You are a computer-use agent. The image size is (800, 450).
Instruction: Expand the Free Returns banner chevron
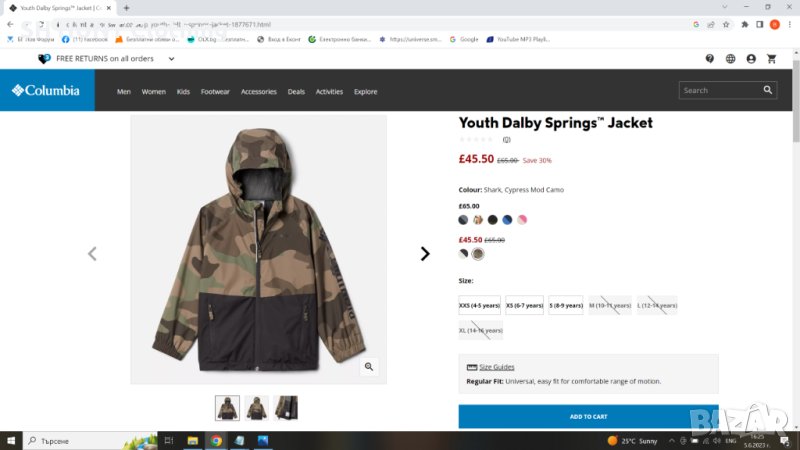point(171,59)
